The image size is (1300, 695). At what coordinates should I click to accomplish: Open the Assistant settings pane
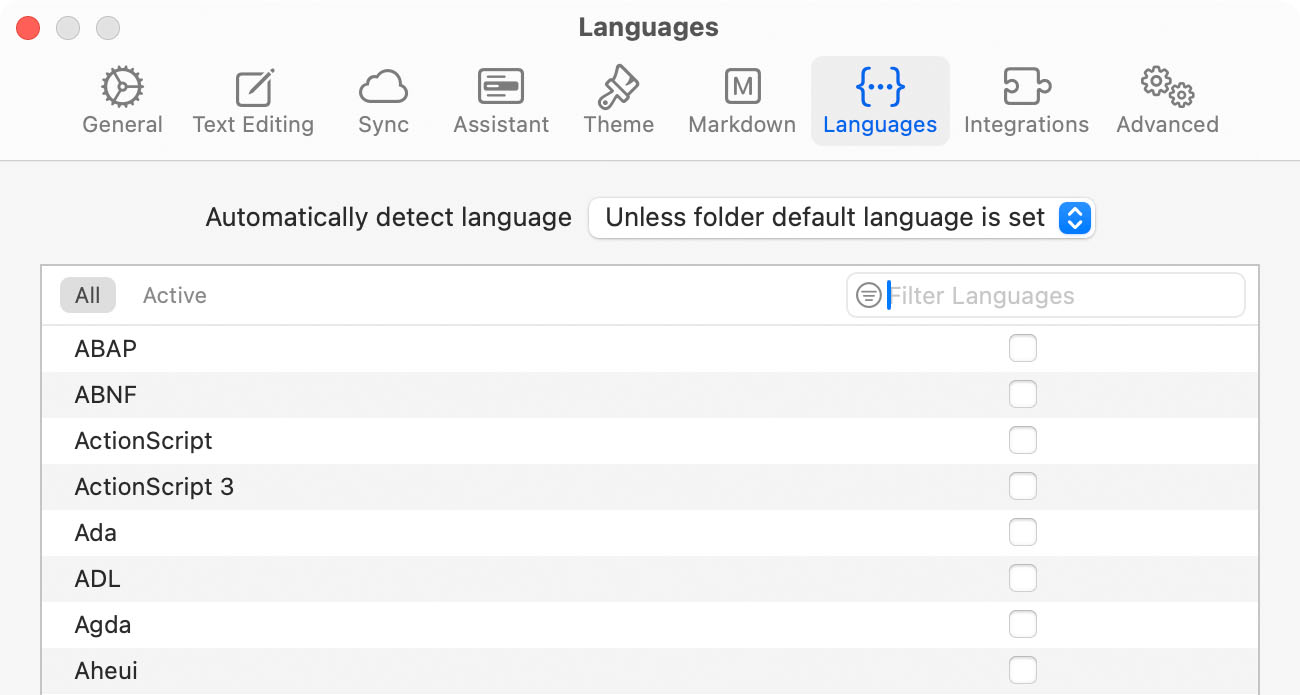[500, 98]
